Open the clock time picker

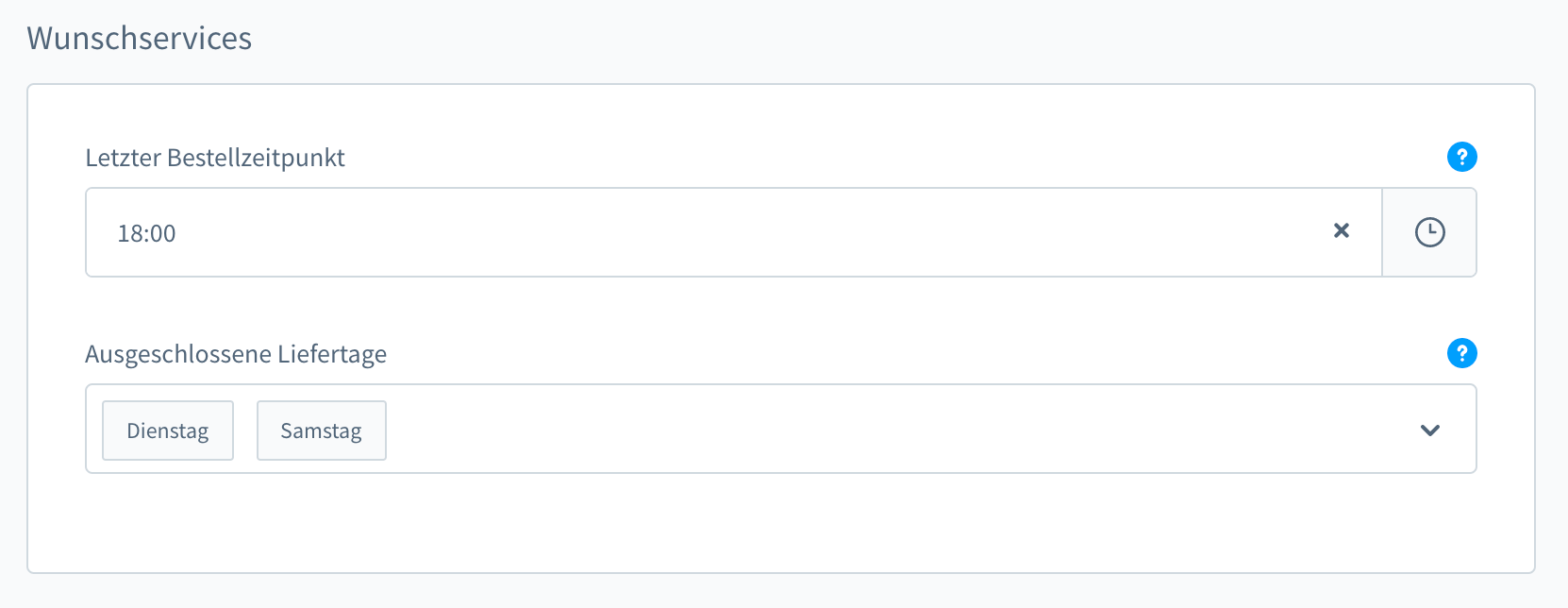tap(1429, 232)
